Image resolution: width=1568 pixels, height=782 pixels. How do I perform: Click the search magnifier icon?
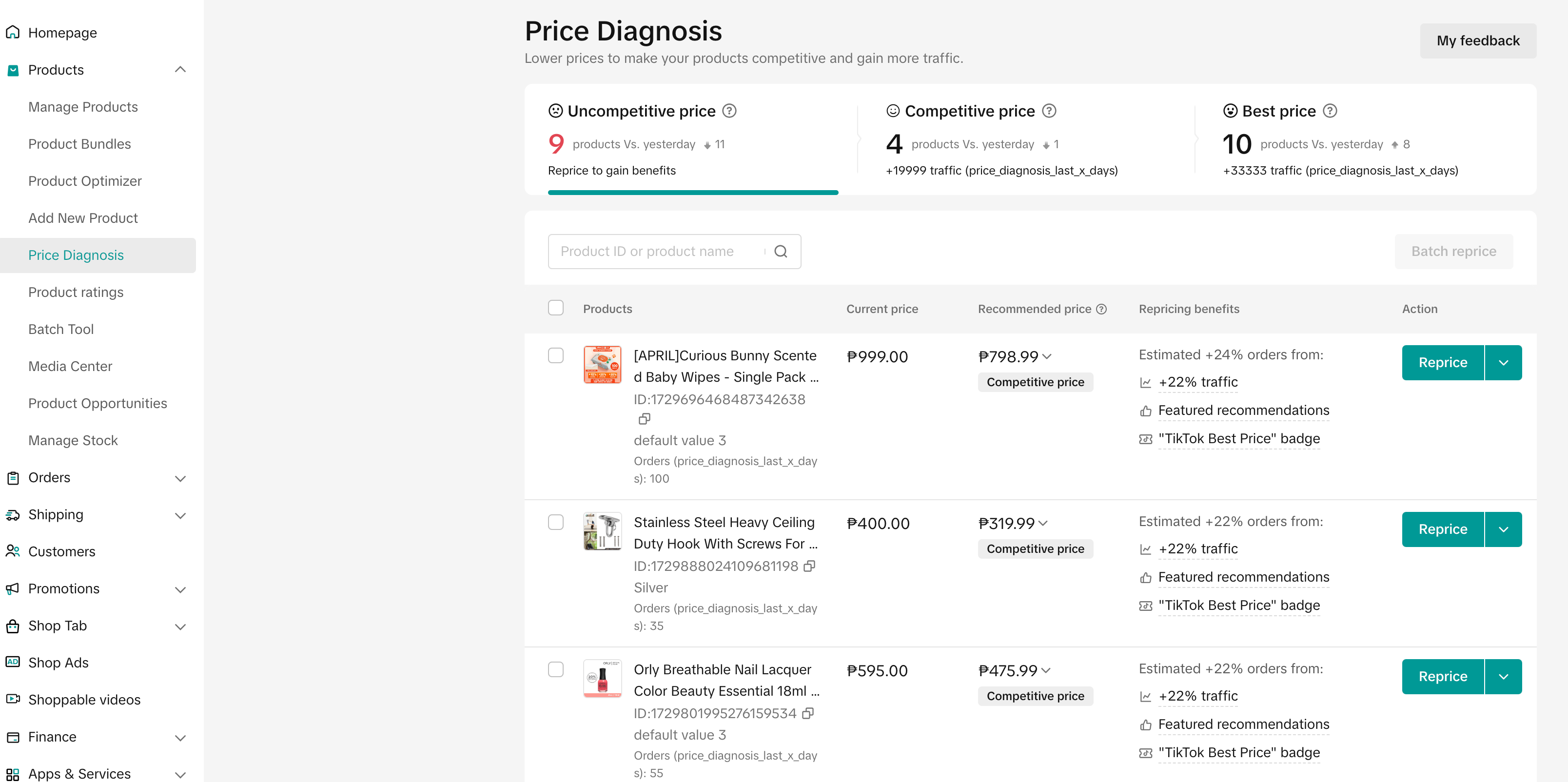(x=781, y=252)
